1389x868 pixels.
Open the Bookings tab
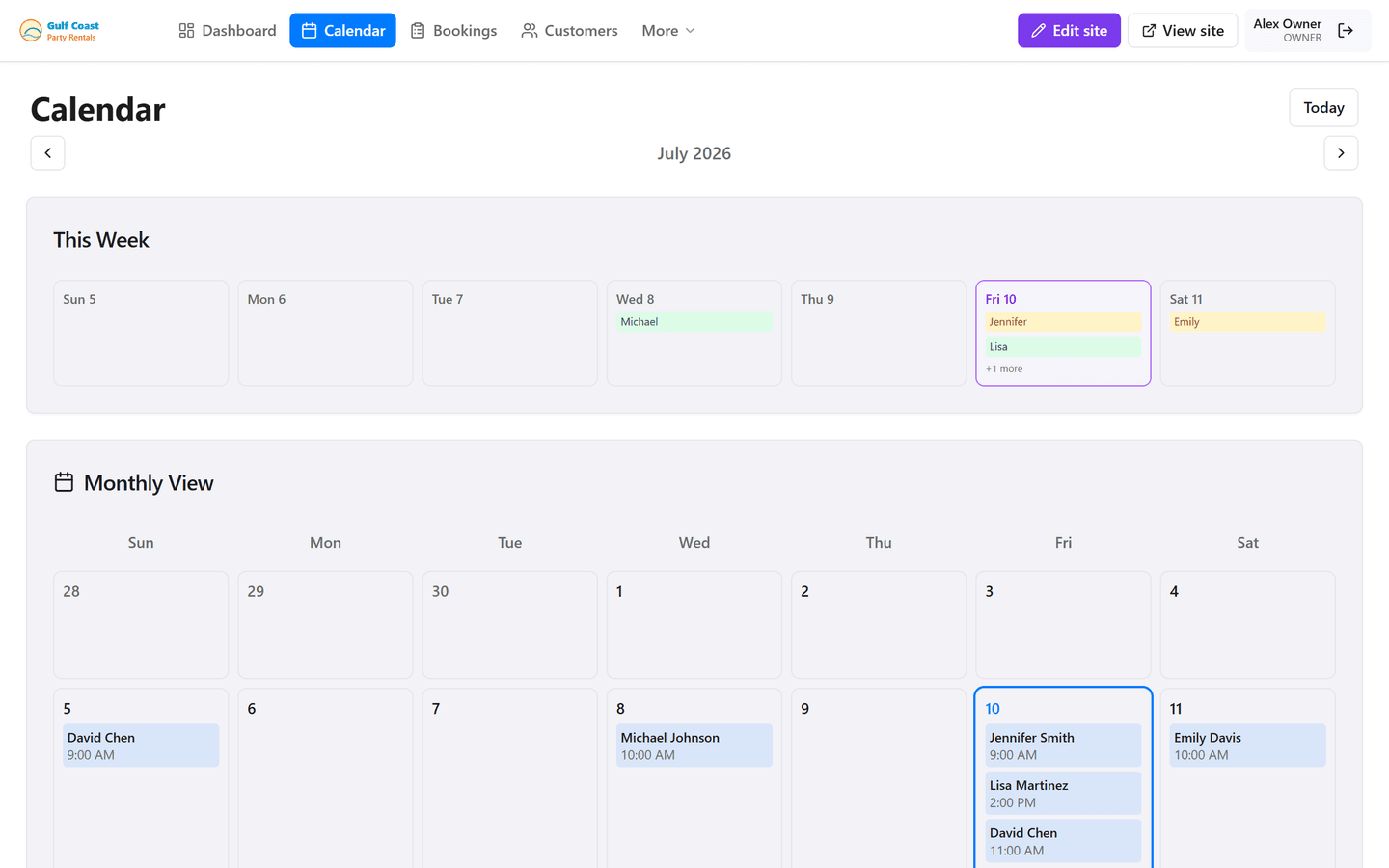(453, 31)
